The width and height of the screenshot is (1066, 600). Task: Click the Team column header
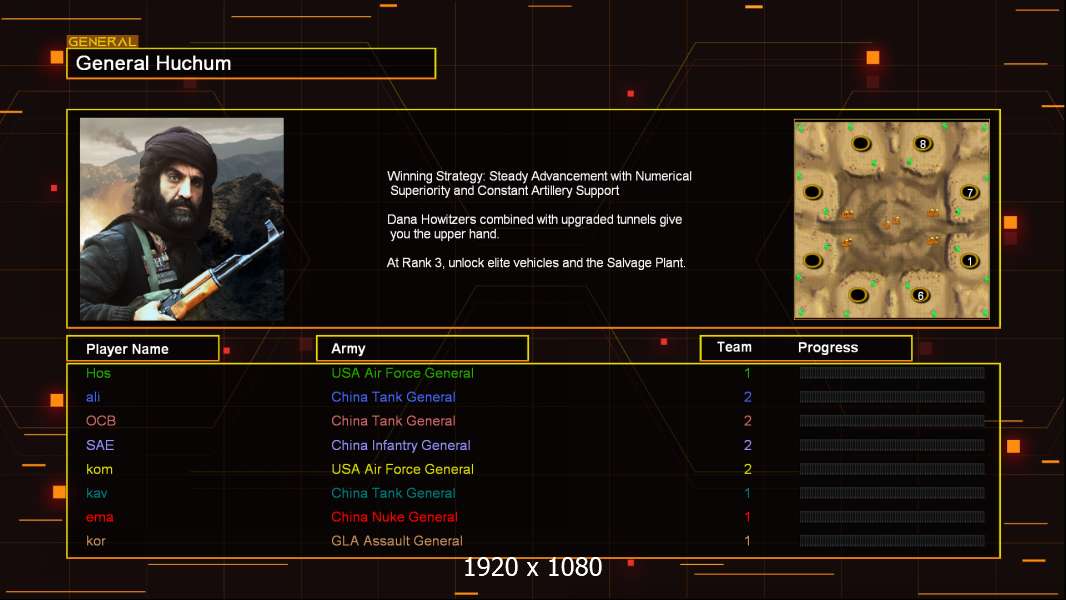click(734, 347)
